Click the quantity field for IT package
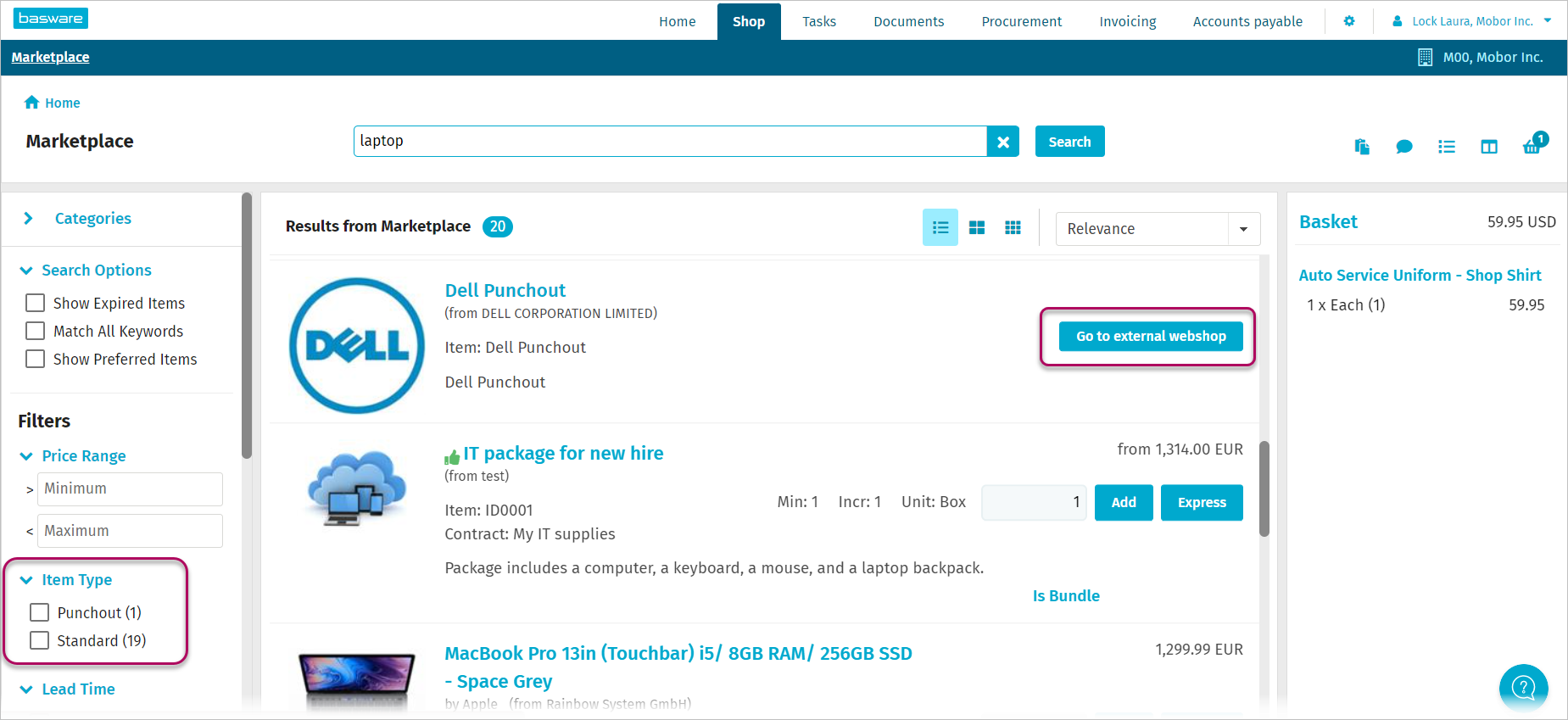The height and width of the screenshot is (720, 1568). (x=1034, y=503)
